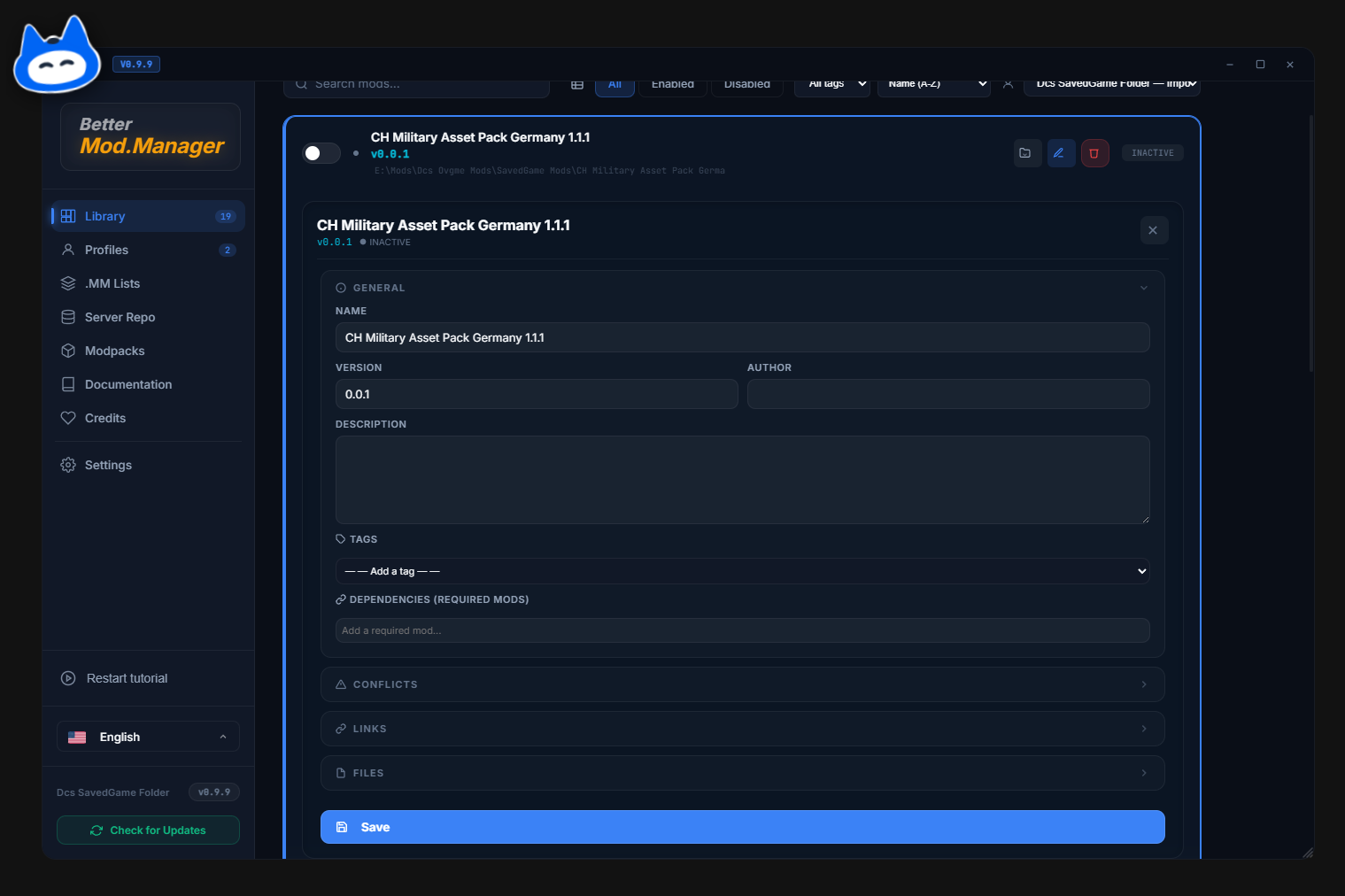The height and width of the screenshot is (896, 1345).
Task: Click the Search mods field
Action: click(x=416, y=86)
